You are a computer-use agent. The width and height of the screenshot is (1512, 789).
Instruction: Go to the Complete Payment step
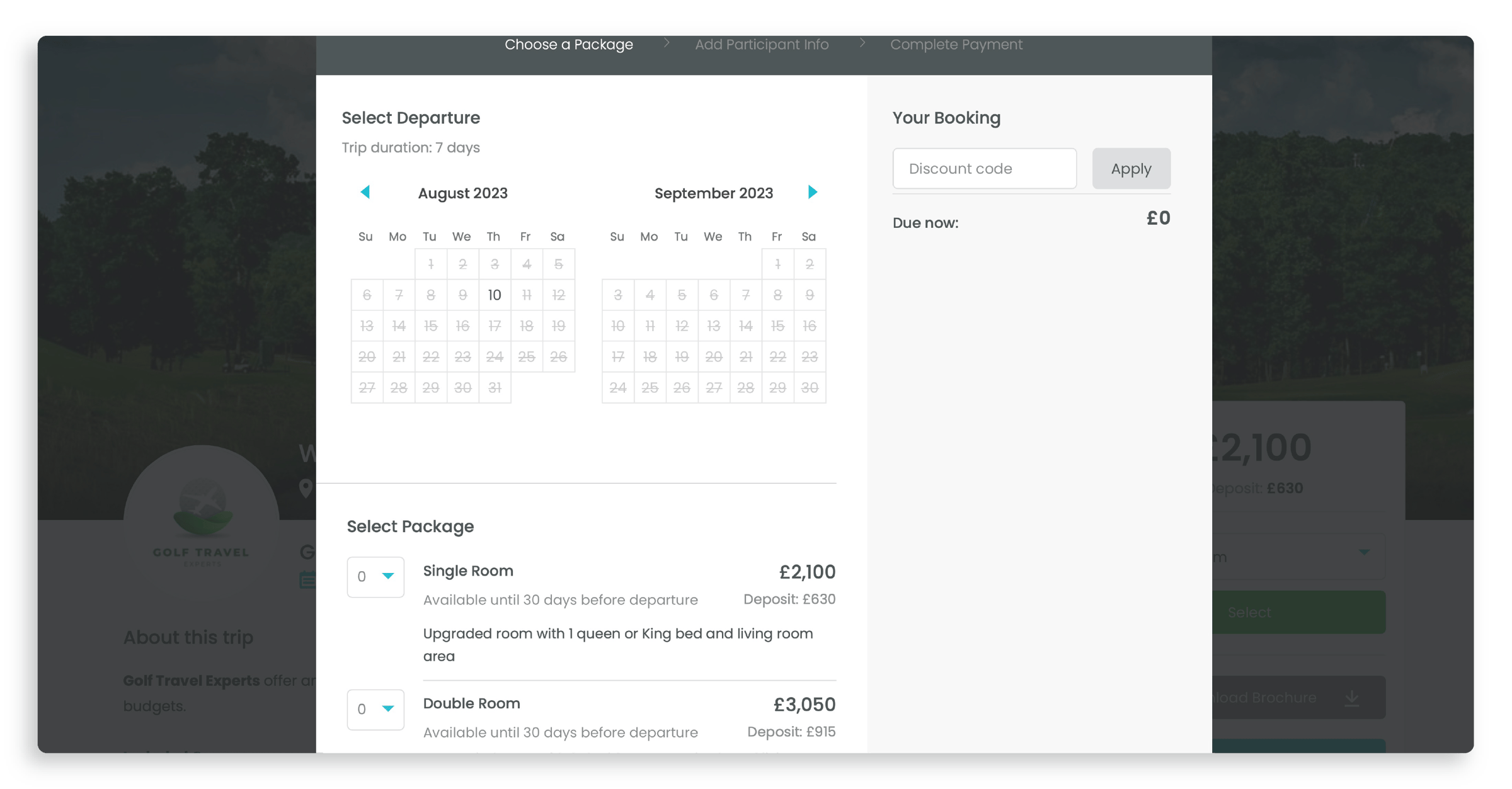(956, 44)
